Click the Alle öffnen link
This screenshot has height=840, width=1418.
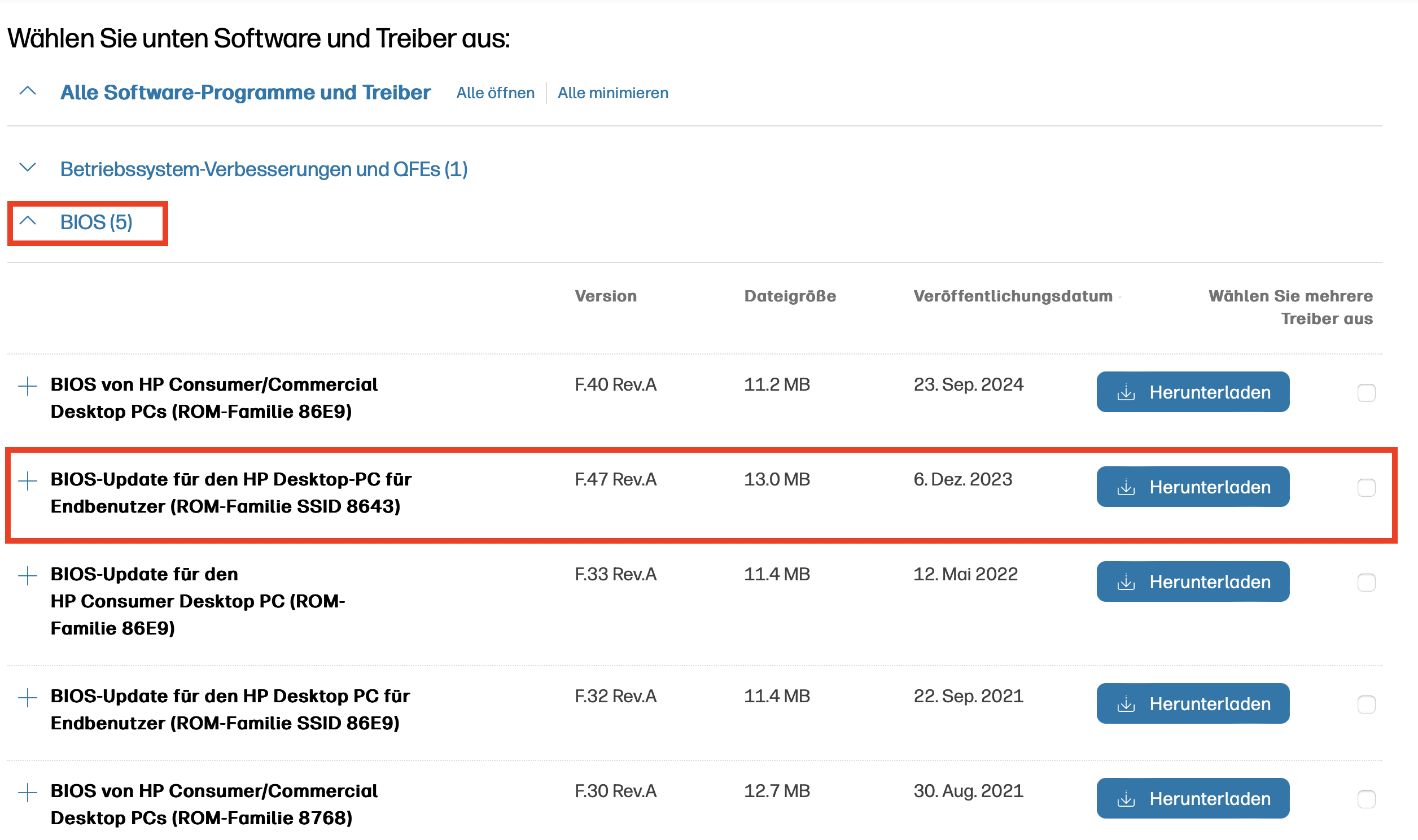point(495,93)
